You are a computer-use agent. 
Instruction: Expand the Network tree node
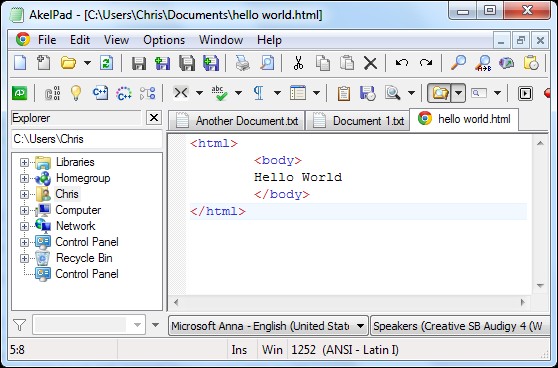[24, 226]
